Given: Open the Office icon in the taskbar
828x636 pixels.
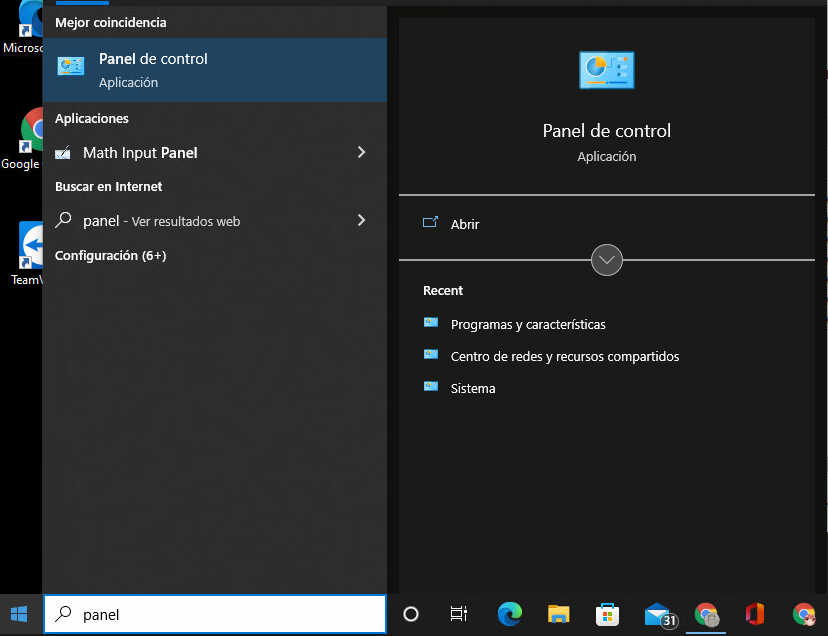Looking at the screenshot, I should point(755,614).
